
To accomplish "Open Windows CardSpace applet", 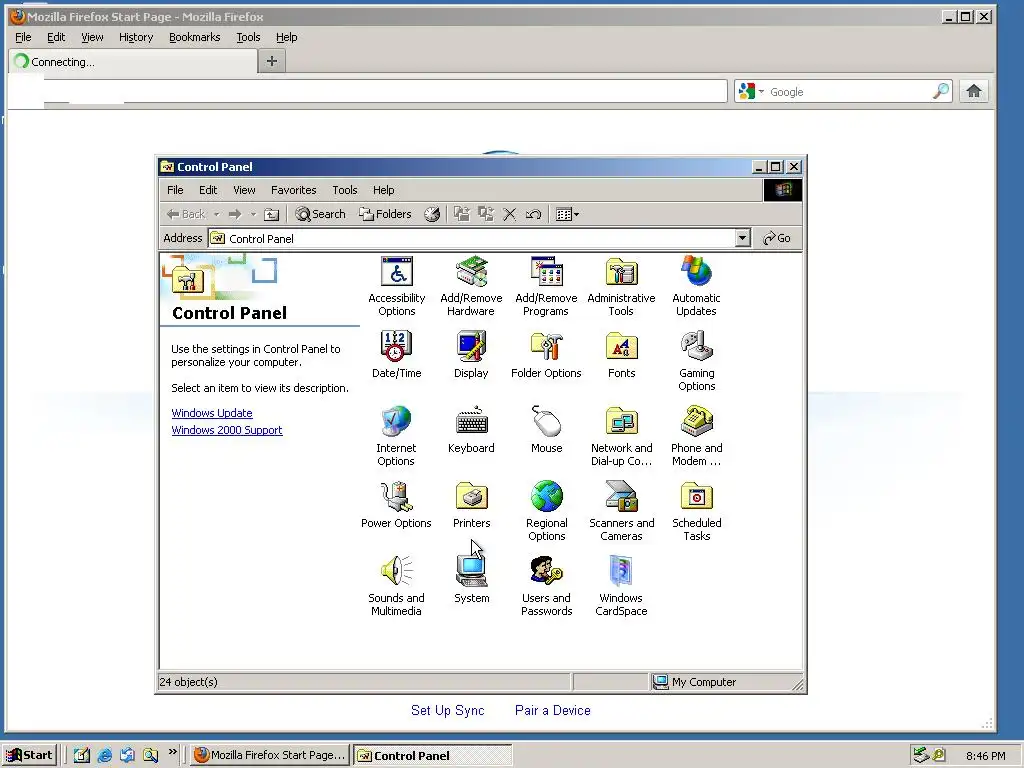I will pyautogui.click(x=621, y=586).
